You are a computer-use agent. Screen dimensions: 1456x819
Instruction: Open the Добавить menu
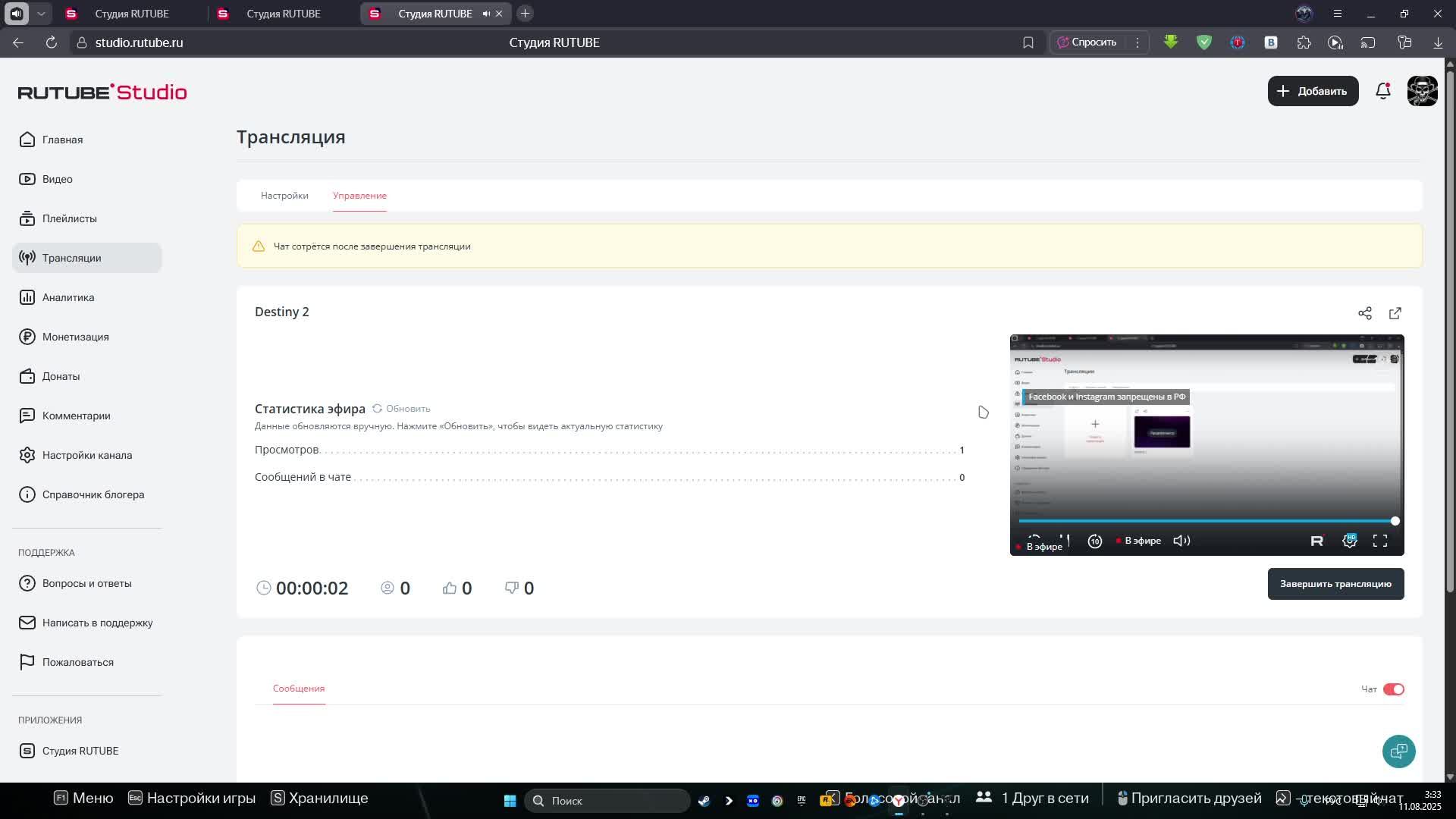click(x=1313, y=91)
